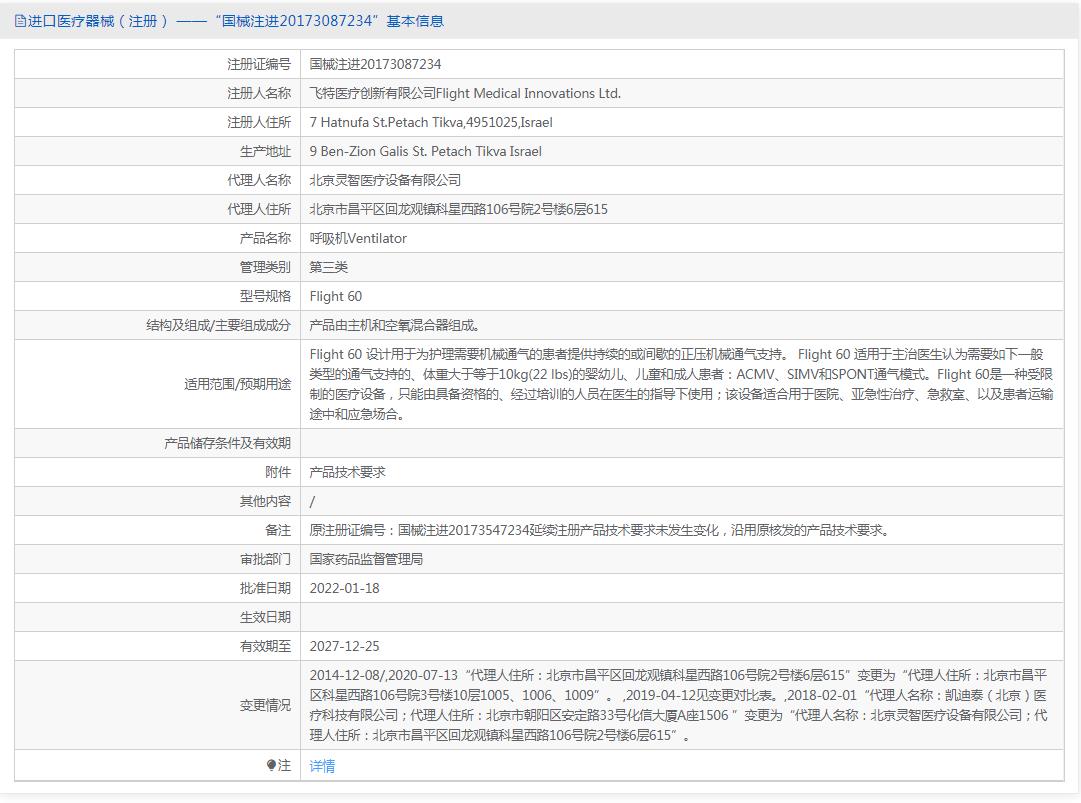Select the intended use paragraph about Flight 60

[x=681, y=384]
